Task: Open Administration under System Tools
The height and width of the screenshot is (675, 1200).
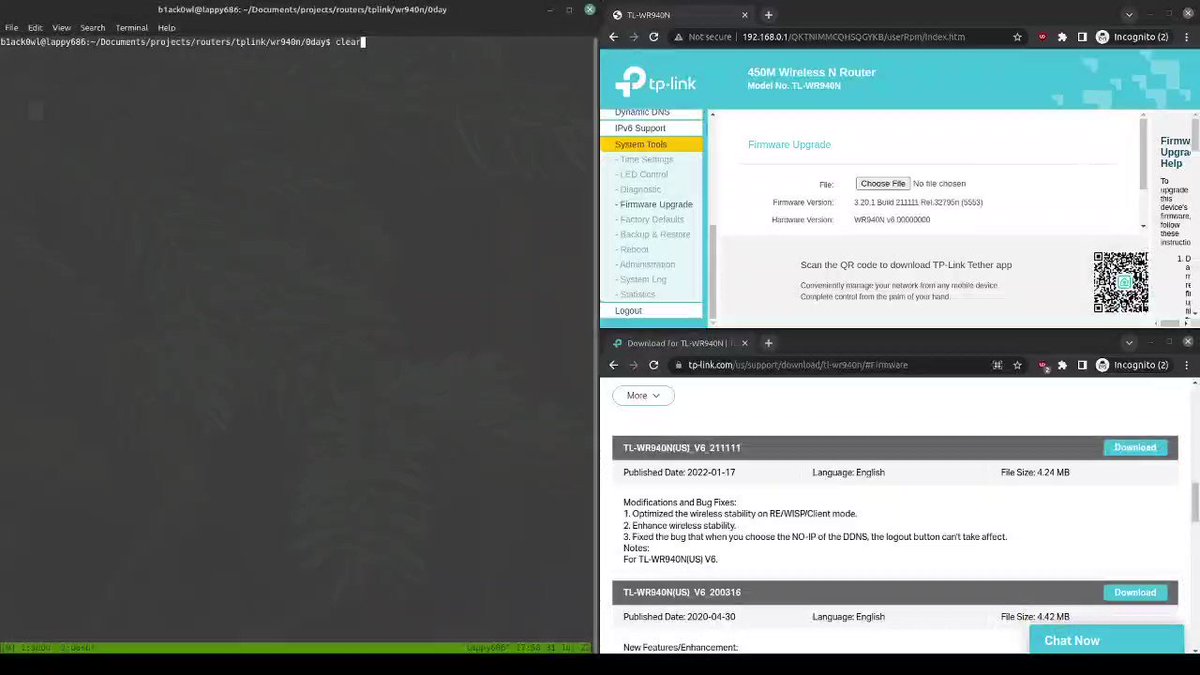Action: 646,264
